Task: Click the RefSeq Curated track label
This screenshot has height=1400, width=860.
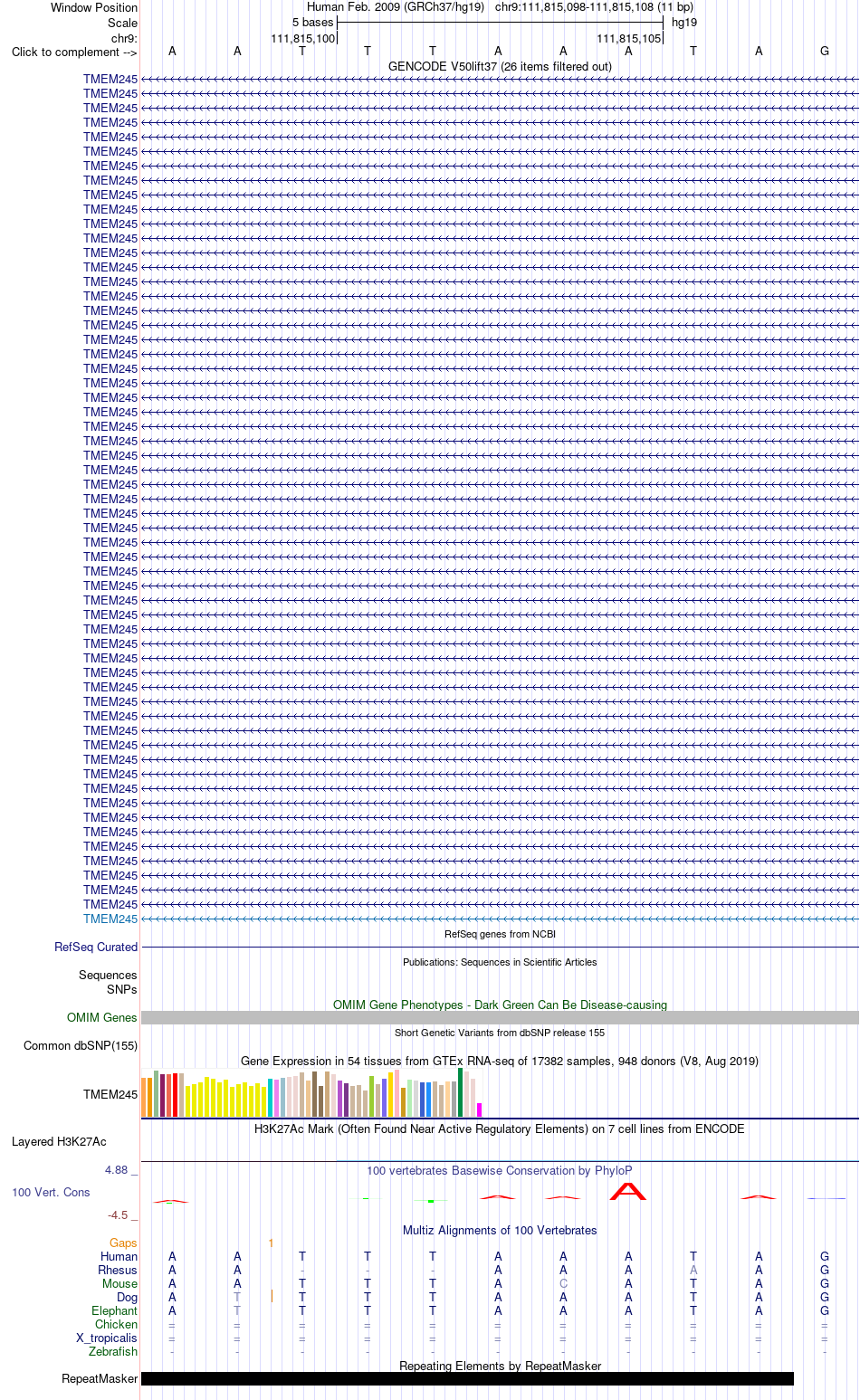Action: click(x=96, y=947)
